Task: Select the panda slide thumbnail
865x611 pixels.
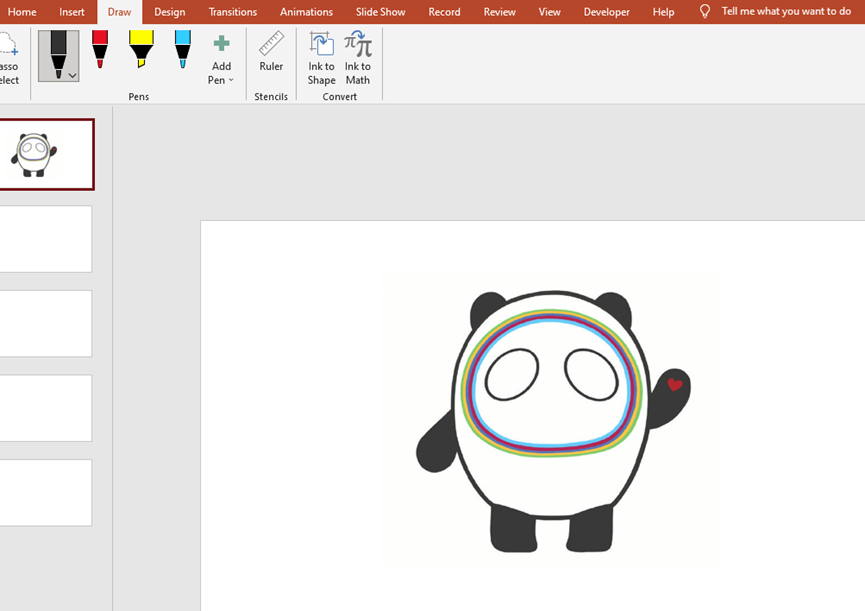Action: (x=46, y=154)
